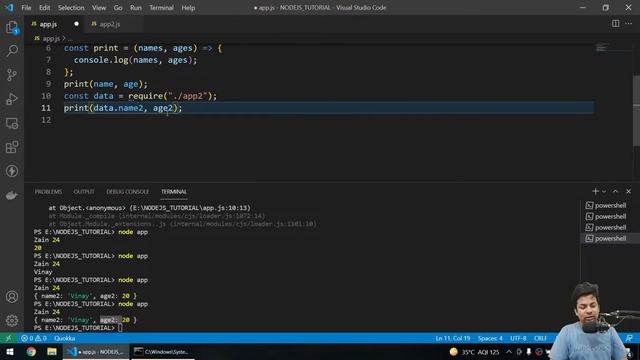
Task: Open the Remote Explorer icon in activity bar
Action: click(12, 123)
